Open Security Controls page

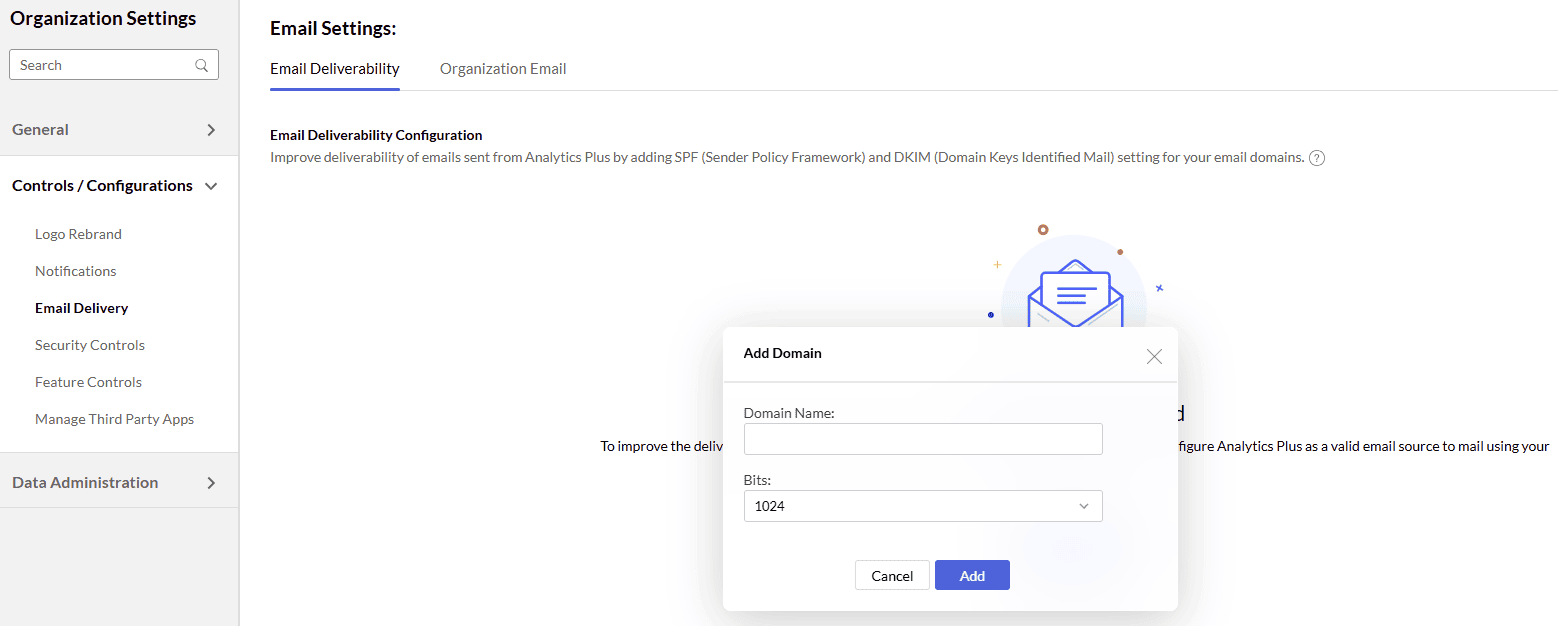pyautogui.click(x=90, y=345)
